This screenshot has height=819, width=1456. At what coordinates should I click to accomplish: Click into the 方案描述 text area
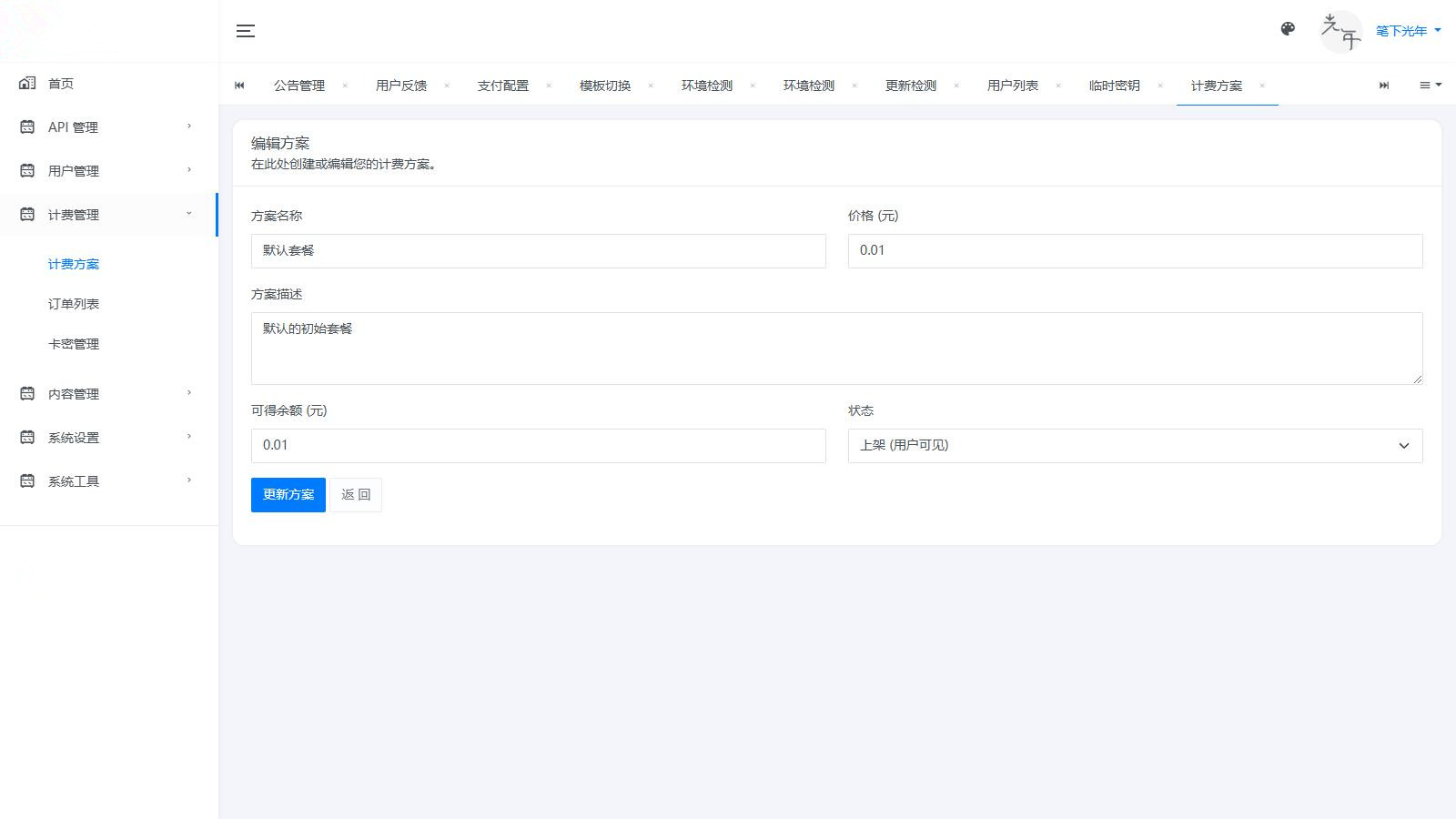[x=835, y=348]
